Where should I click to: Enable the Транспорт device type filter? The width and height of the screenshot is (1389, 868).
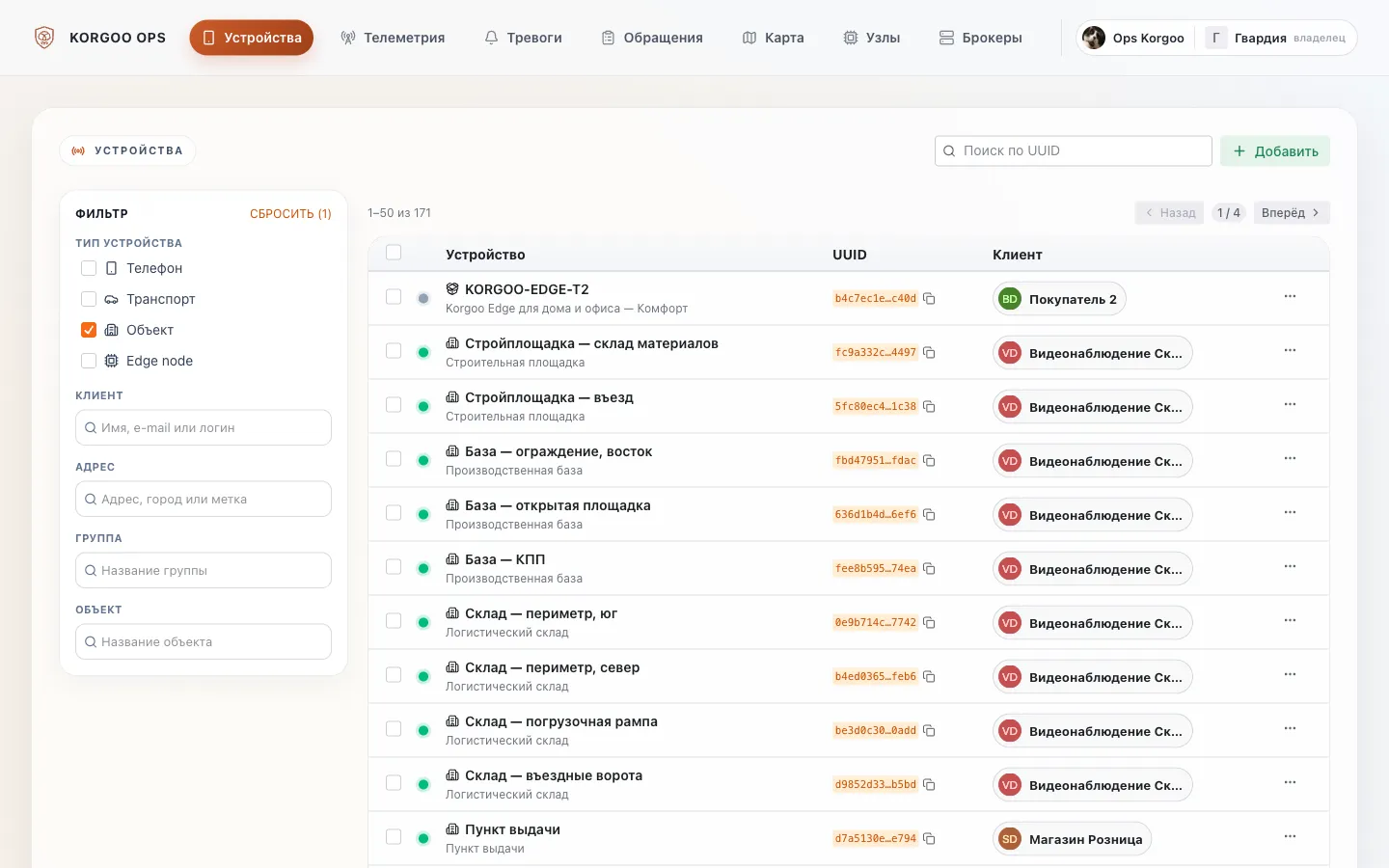pos(89,299)
